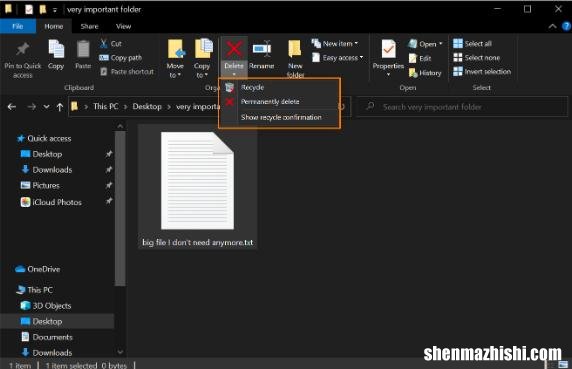
Task: Choose Recycle from the Delete menu
Action: (x=279, y=87)
